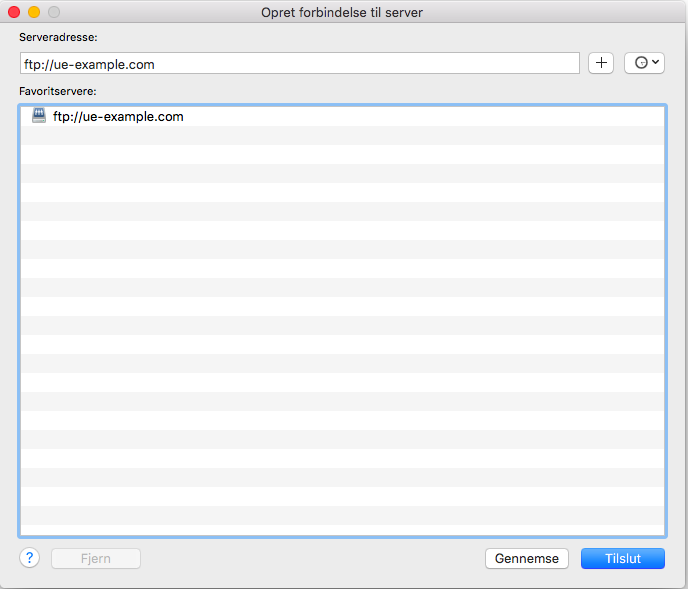Click the clock symbol in recent servers button

[x=641, y=63]
